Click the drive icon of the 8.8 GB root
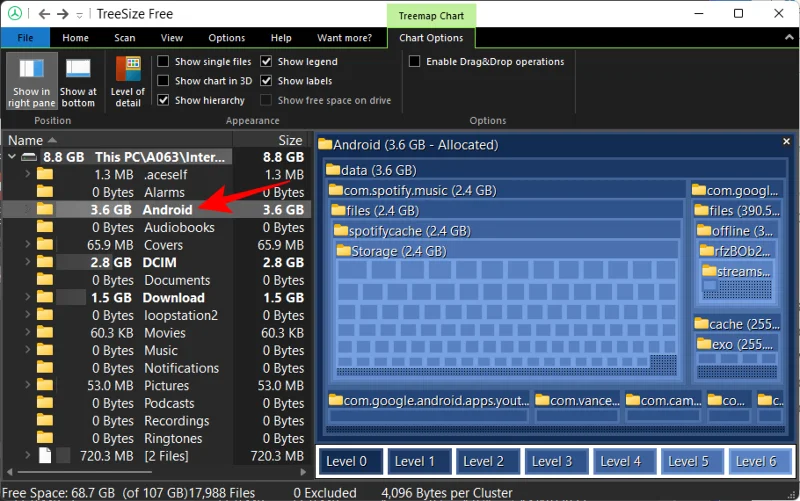 [29, 157]
